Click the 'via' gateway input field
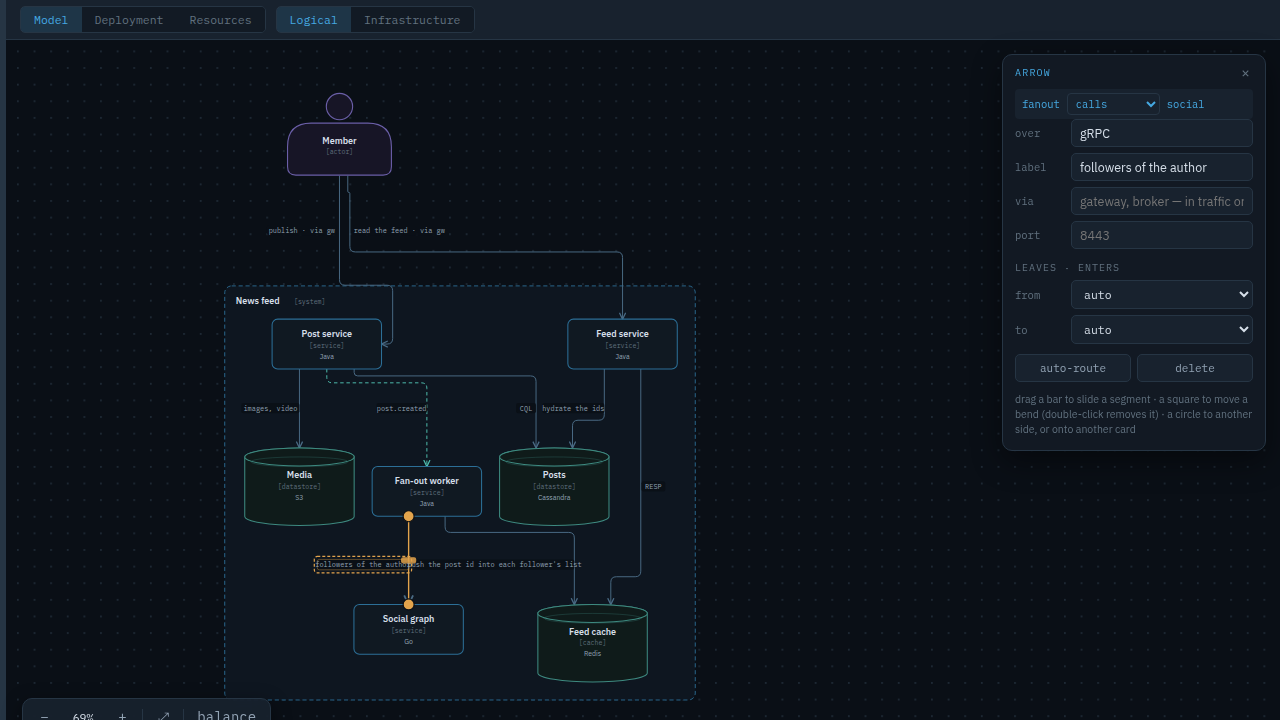 point(1162,201)
